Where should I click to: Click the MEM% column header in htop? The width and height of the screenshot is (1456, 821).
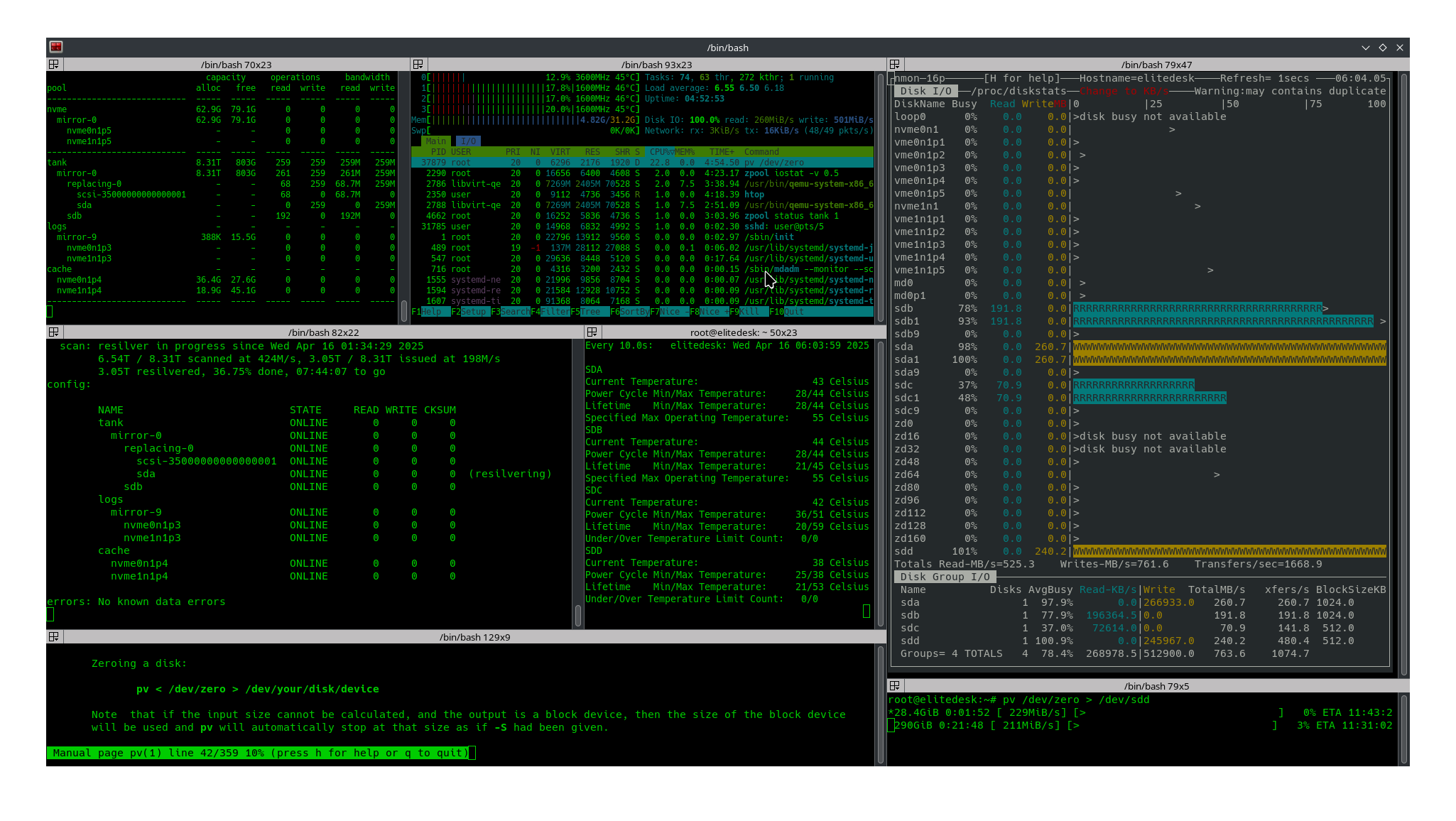pyautogui.click(x=685, y=152)
